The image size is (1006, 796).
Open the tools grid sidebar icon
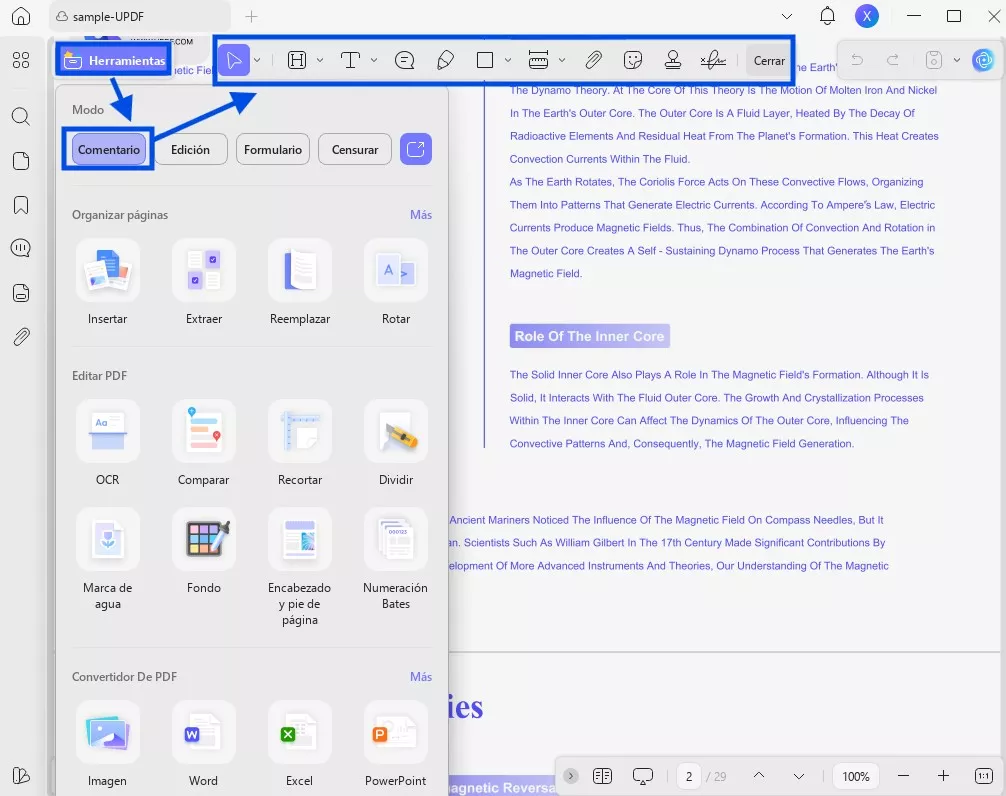pos(21,60)
